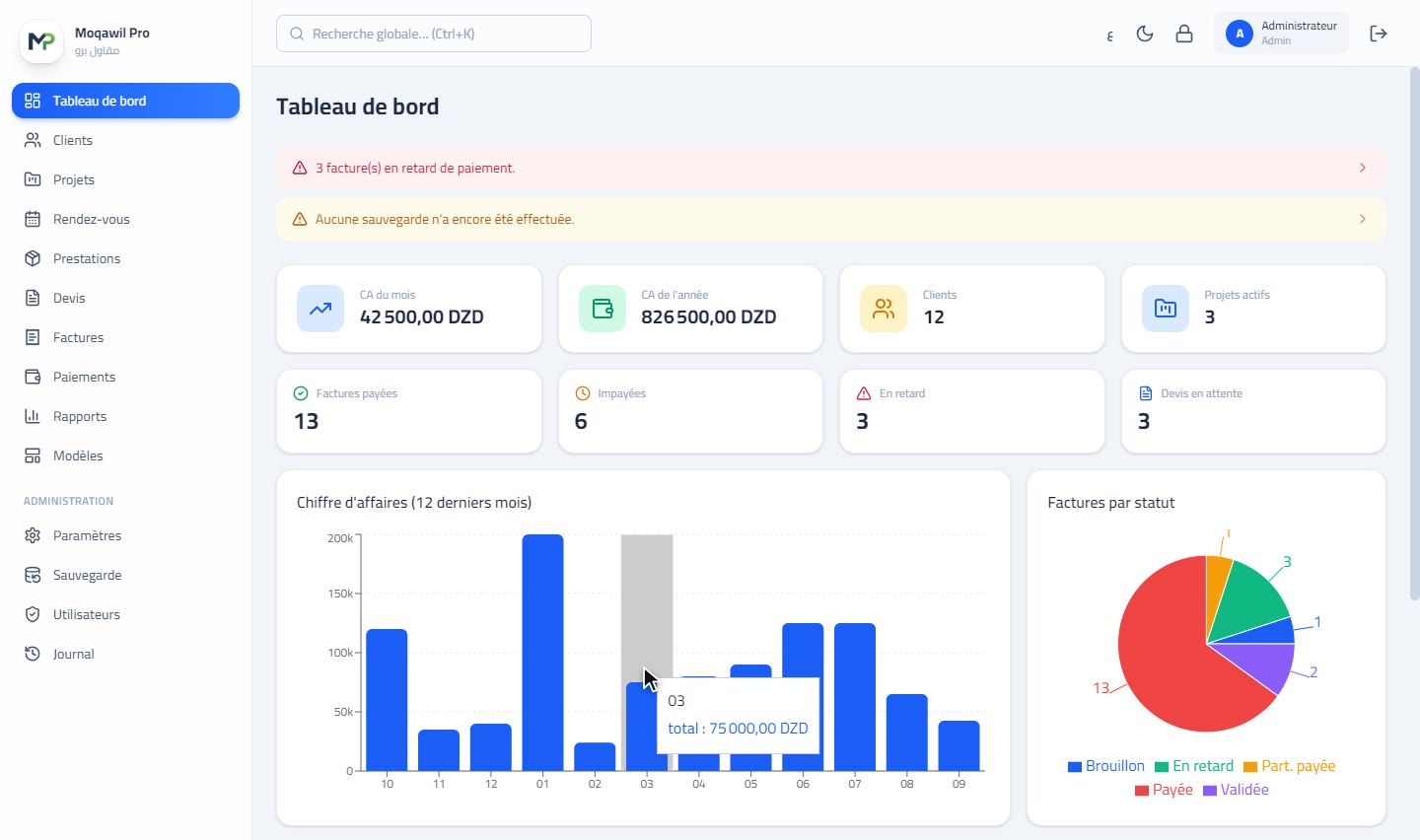
Task: Toggle Part. payée legend entry
Action: click(x=1290, y=766)
